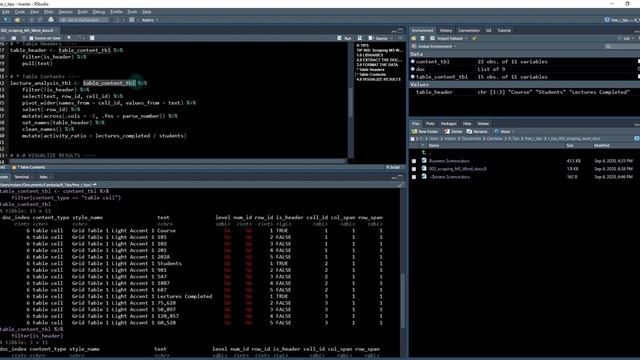Check the box for 002_scraping_MS_Word_docx.R

[x=414, y=169]
